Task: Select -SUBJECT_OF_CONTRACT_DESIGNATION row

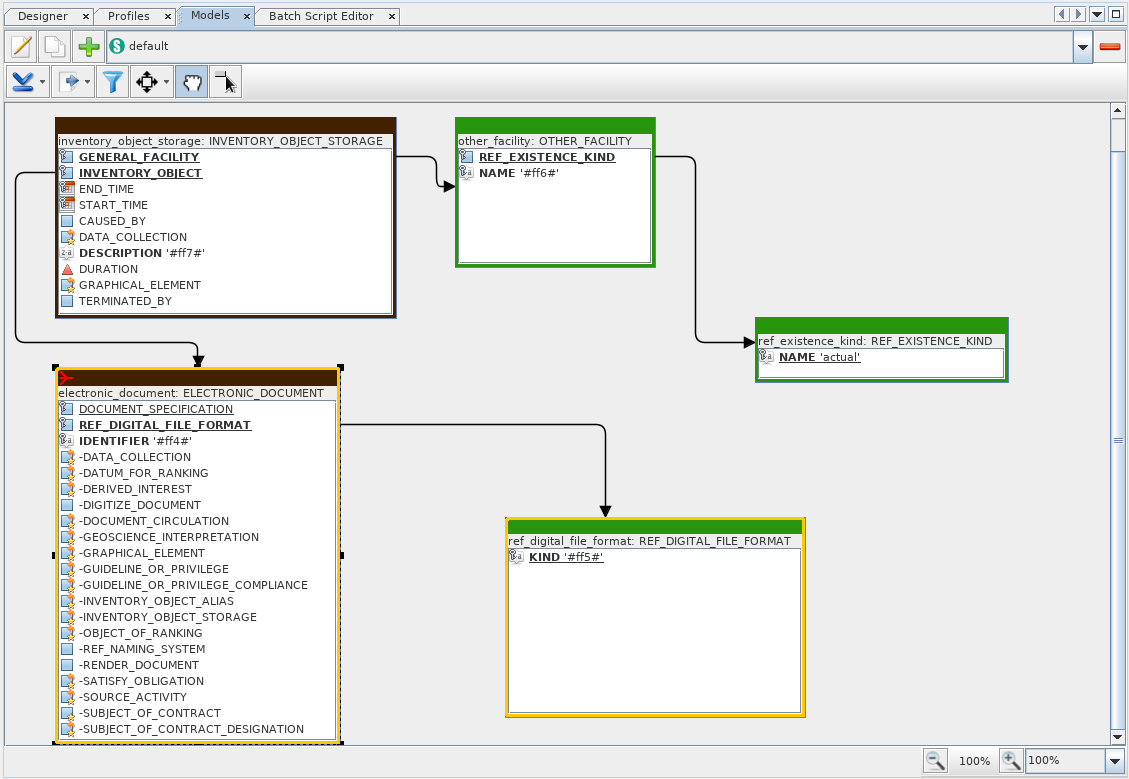Action: pos(197,729)
